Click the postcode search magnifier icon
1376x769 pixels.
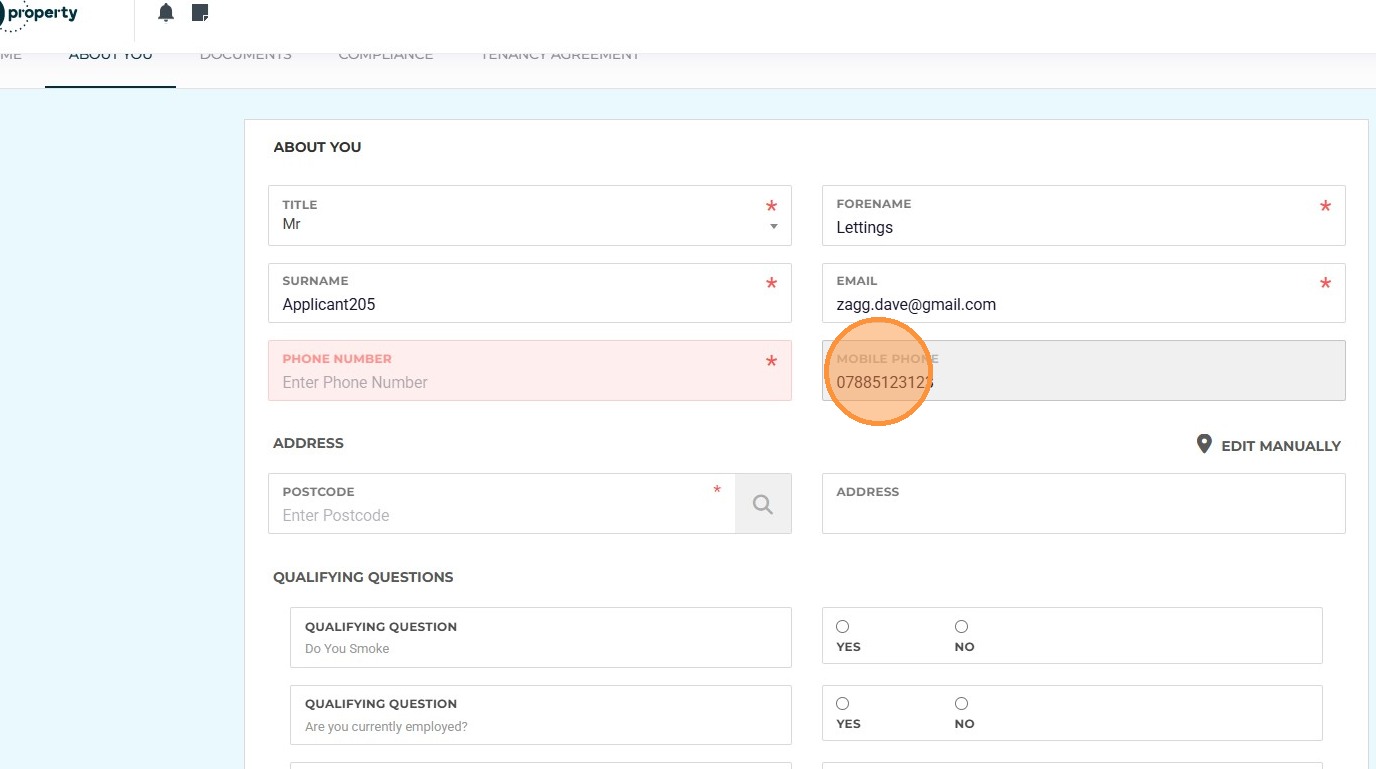(763, 504)
